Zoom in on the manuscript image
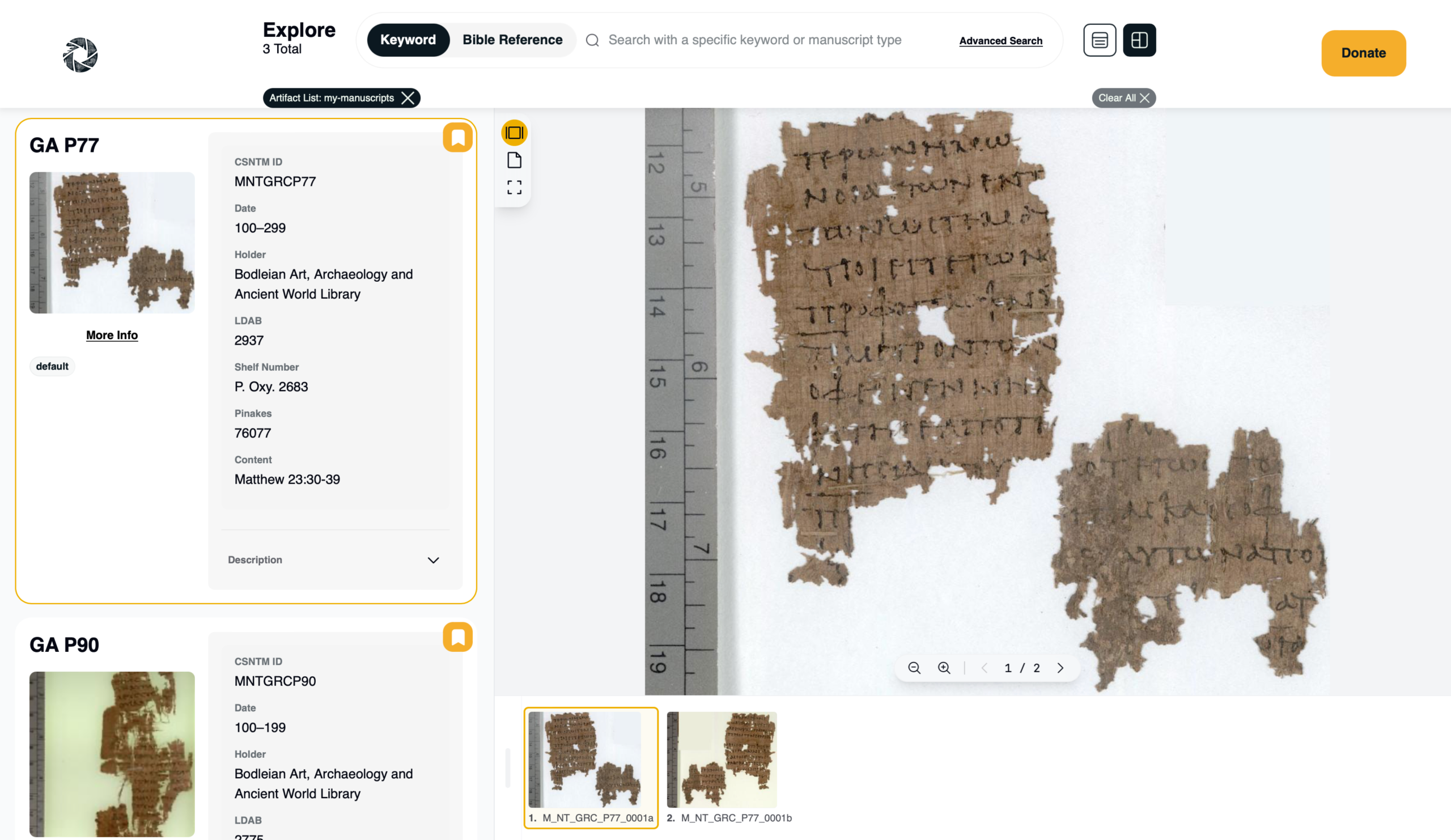Image resolution: width=1451 pixels, height=840 pixels. [944, 668]
